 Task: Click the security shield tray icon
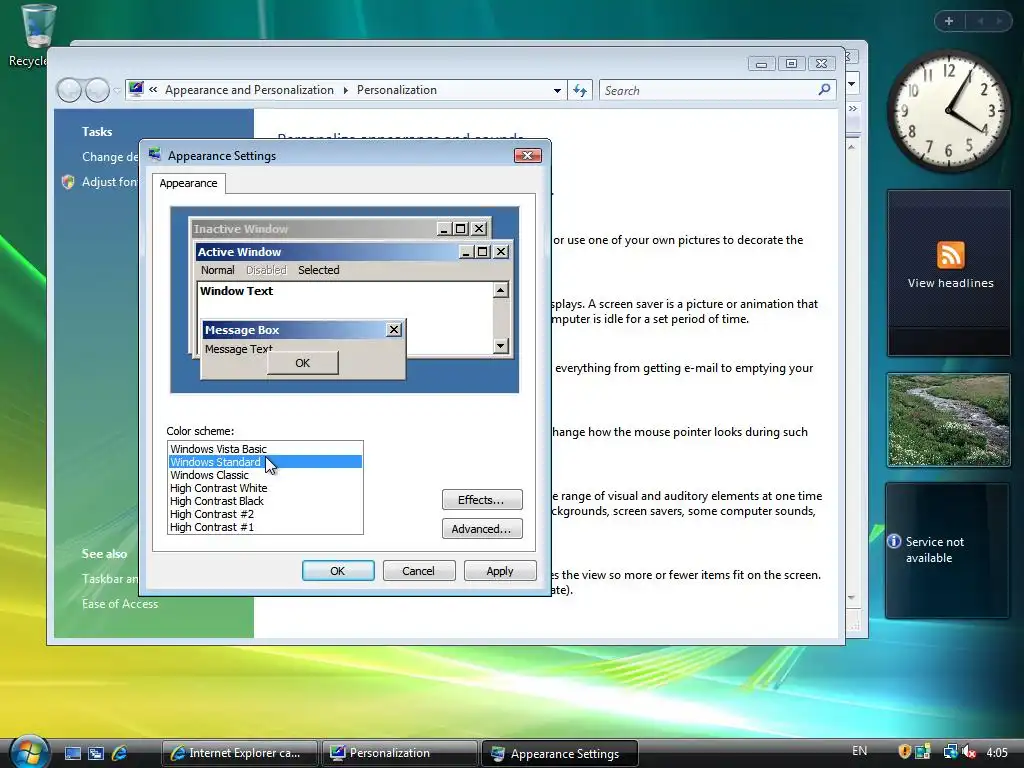coord(904,752)
